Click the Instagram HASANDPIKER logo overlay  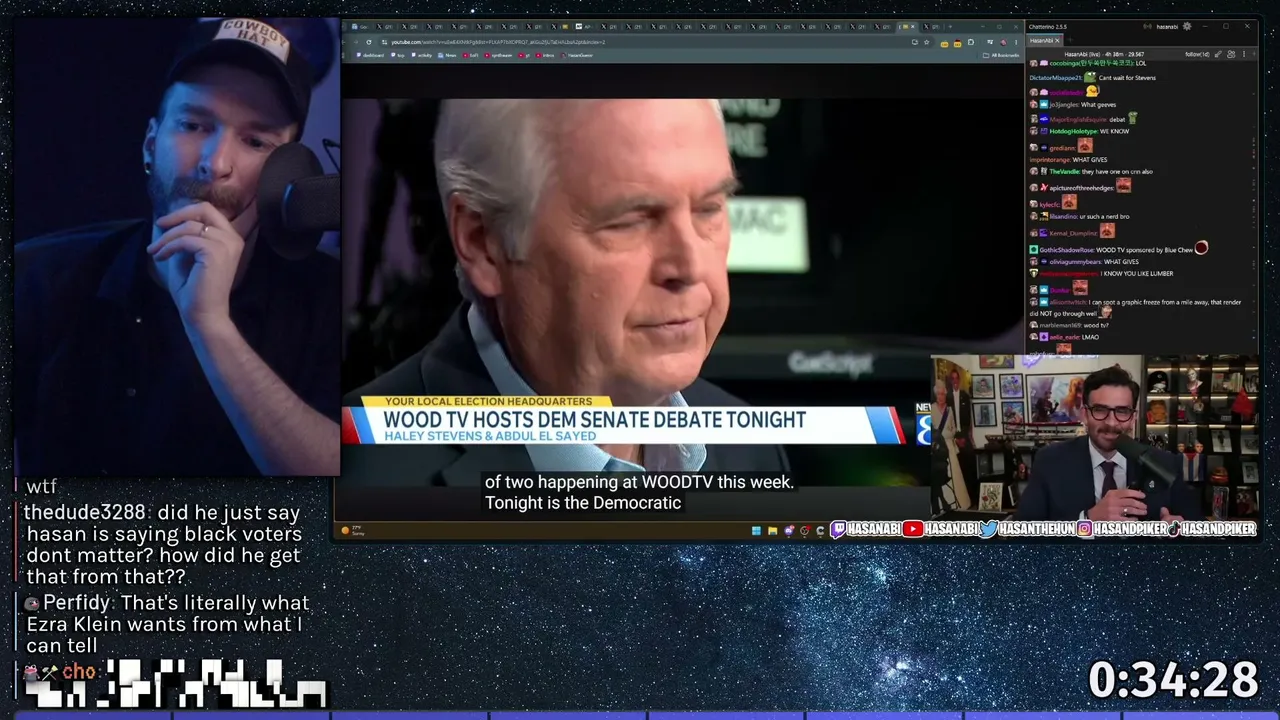click(x=1121, y=529)
